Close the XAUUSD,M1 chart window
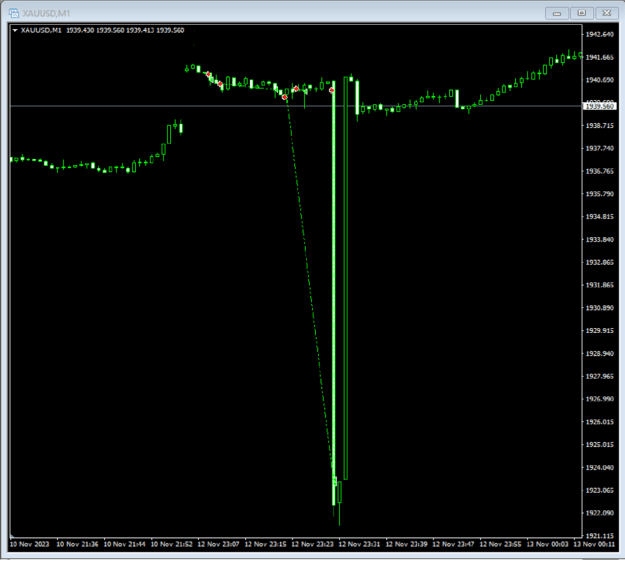Screen dimensions: 625x561 pyautogui.click(x=607, y=13)
